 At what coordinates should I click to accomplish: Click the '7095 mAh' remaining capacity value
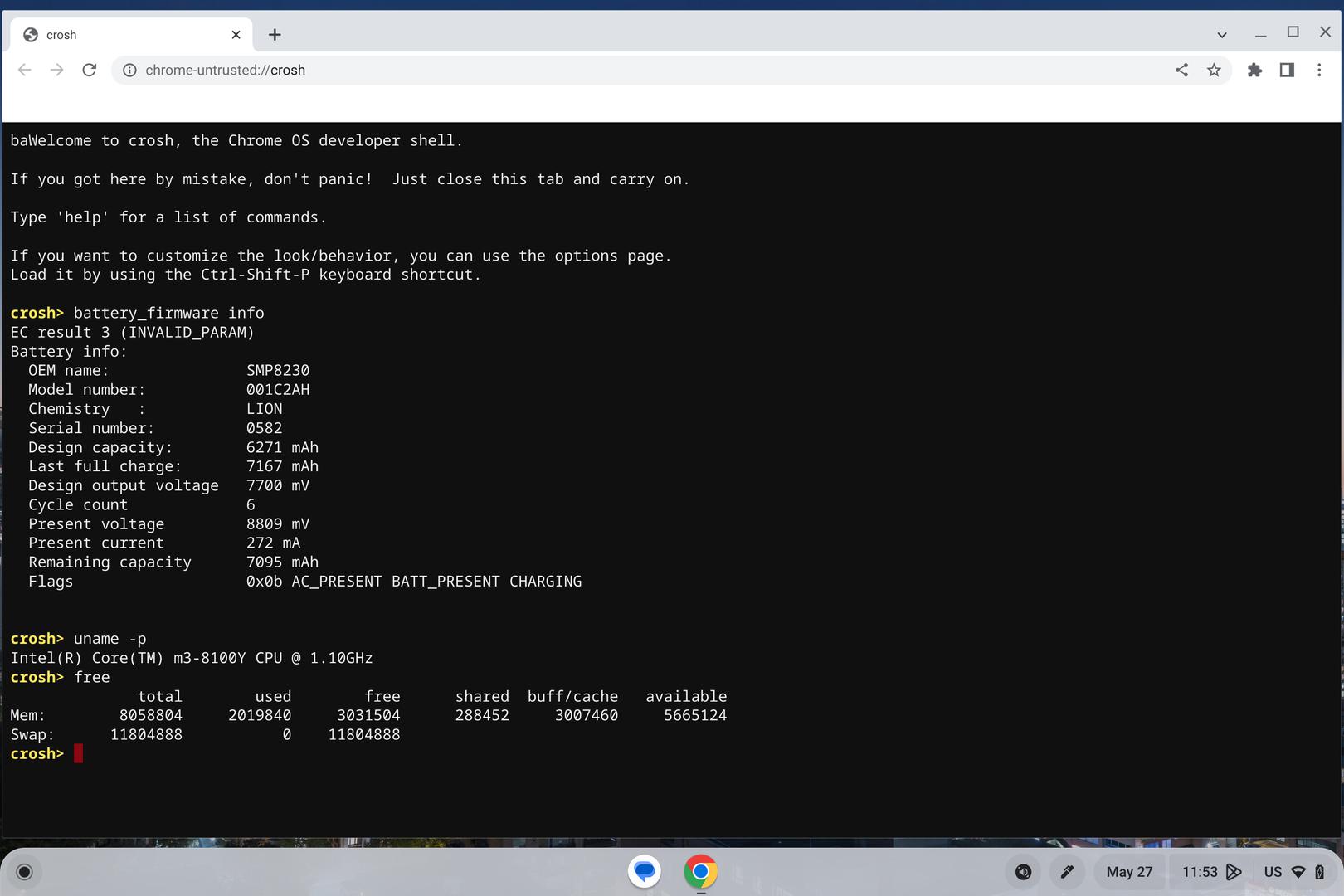(282, 562)
